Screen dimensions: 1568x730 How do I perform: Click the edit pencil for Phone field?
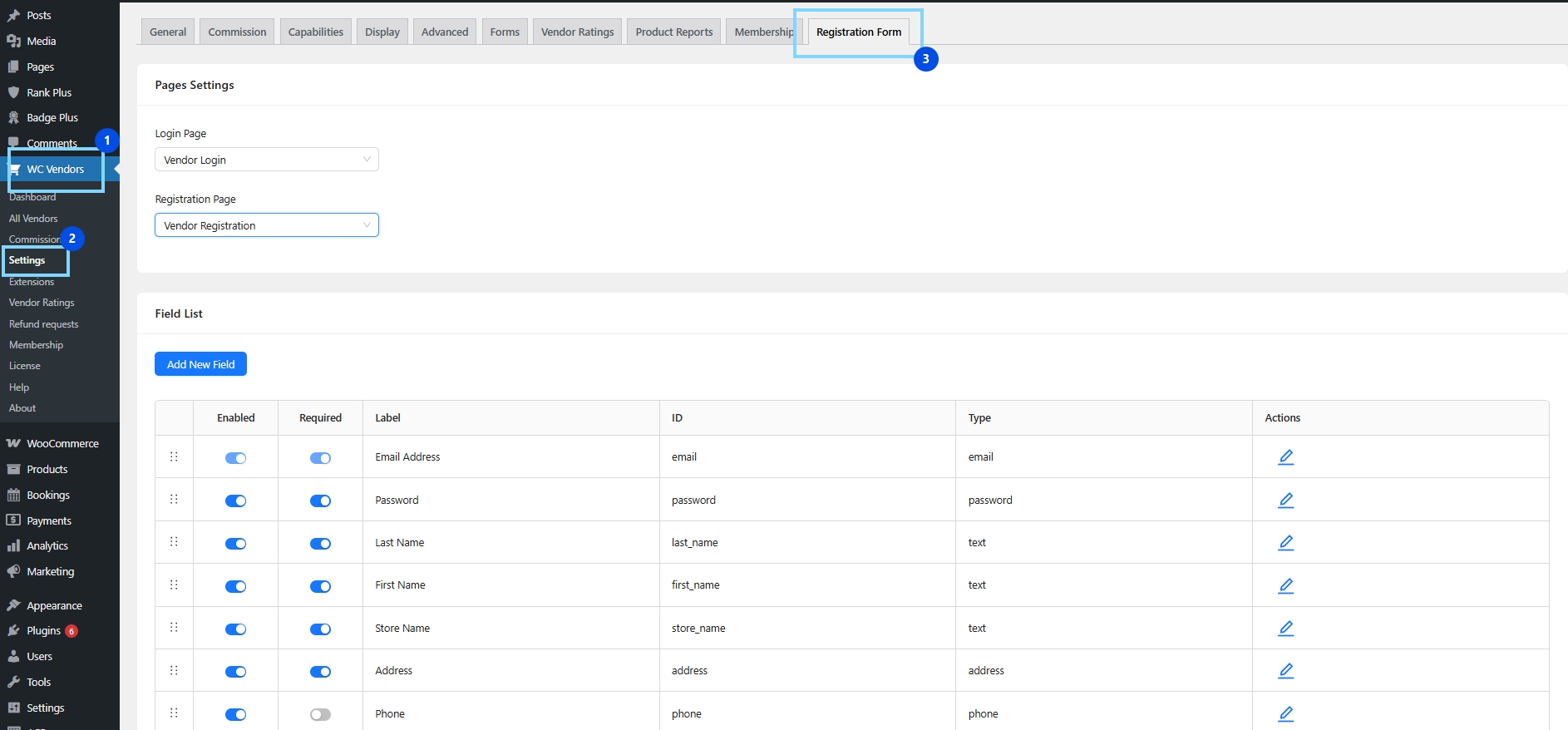point(1285,714)
